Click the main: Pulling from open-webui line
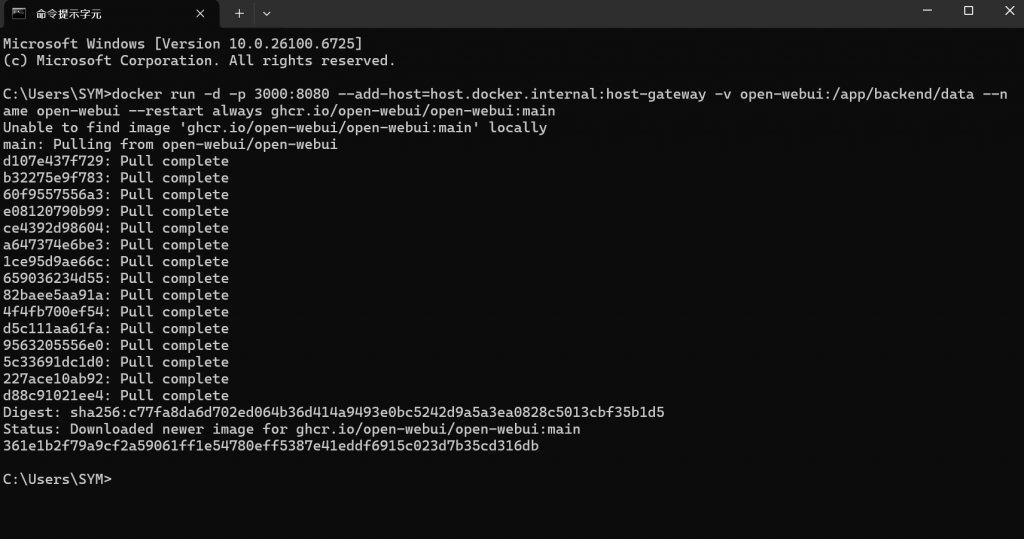 (170, 144)
